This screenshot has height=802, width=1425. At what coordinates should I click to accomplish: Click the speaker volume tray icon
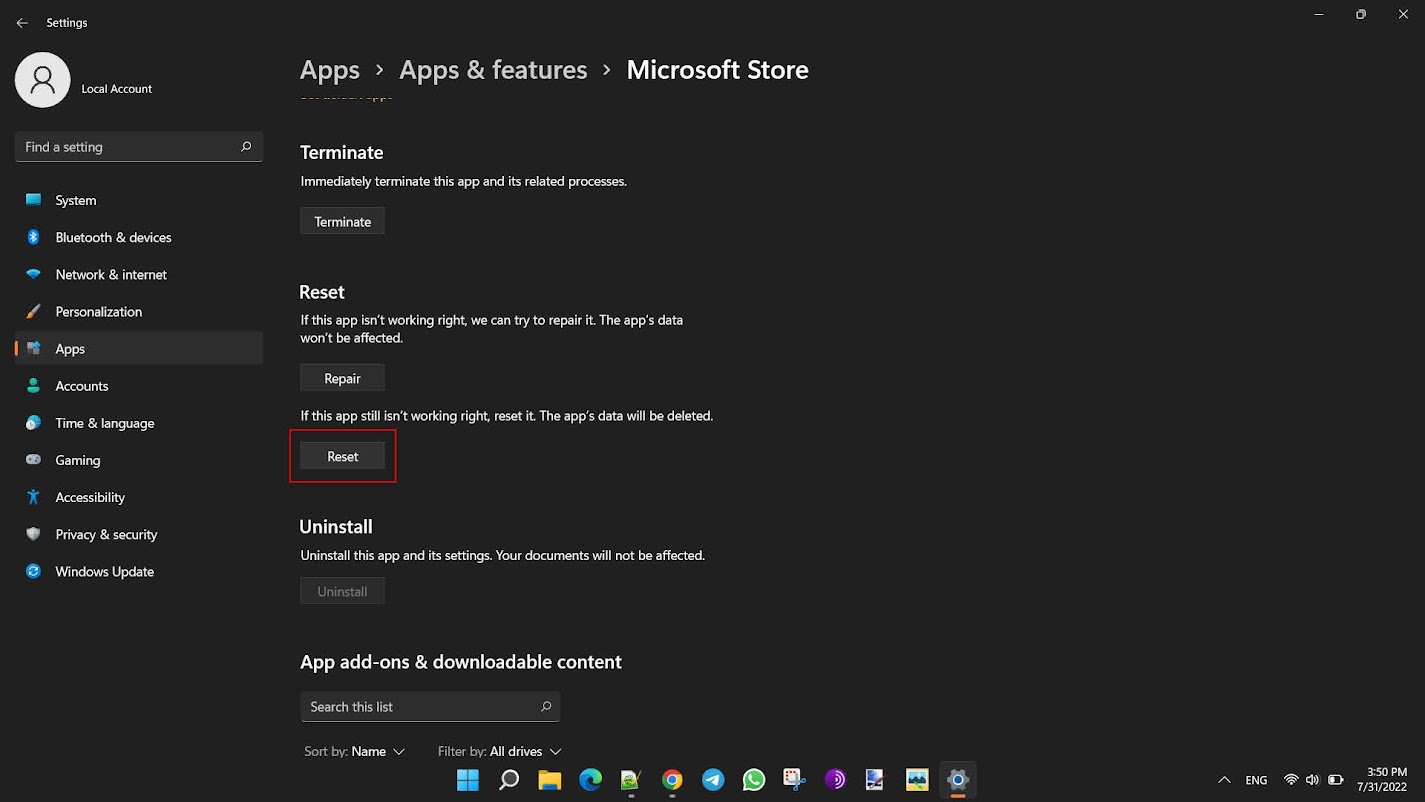pyautogui.click(x=1312, y=780)
